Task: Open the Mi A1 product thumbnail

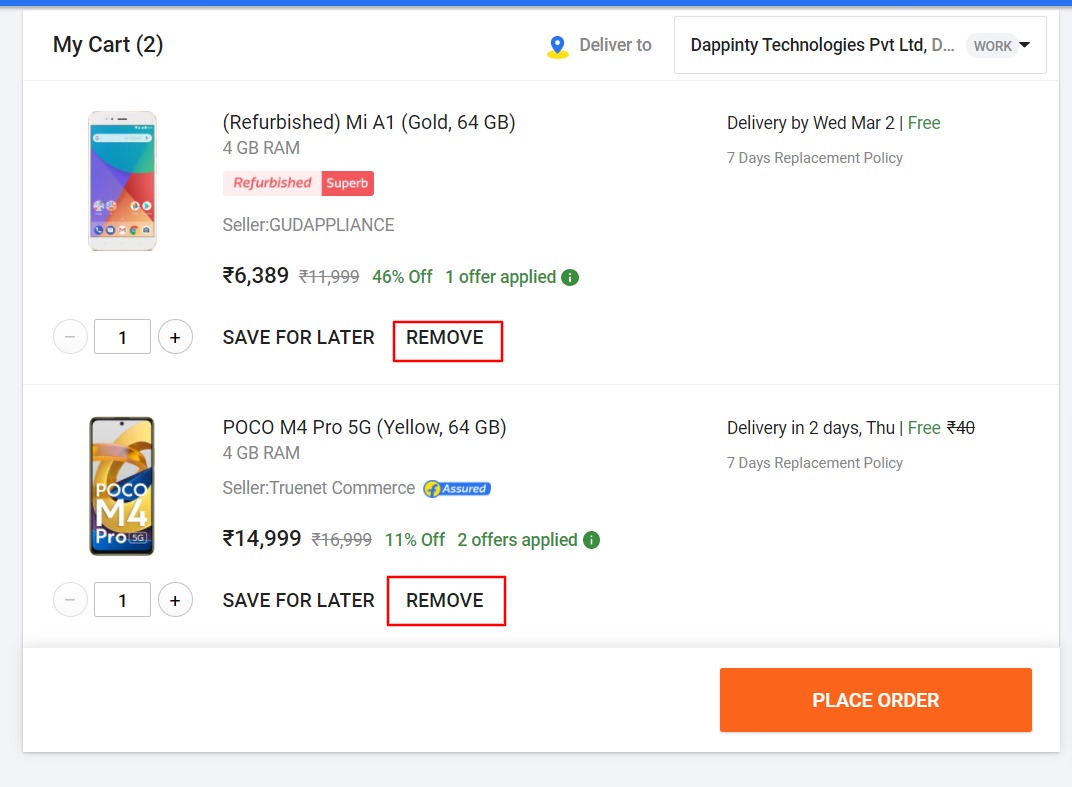Action: coord(122,181)
